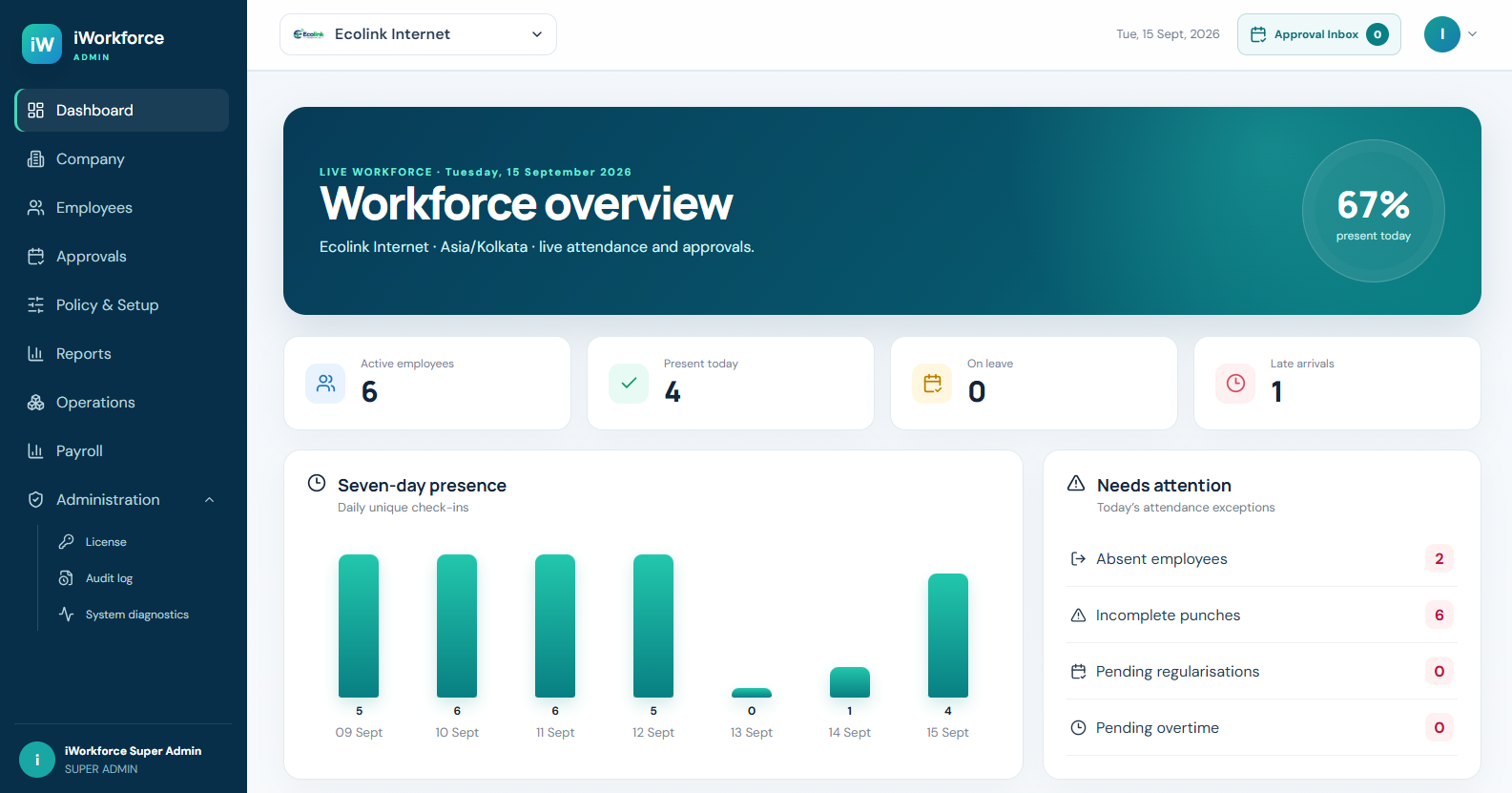Open the License page
This screenshot has width=1512, height=793.
pyautogui.click(x=138, y=541)
